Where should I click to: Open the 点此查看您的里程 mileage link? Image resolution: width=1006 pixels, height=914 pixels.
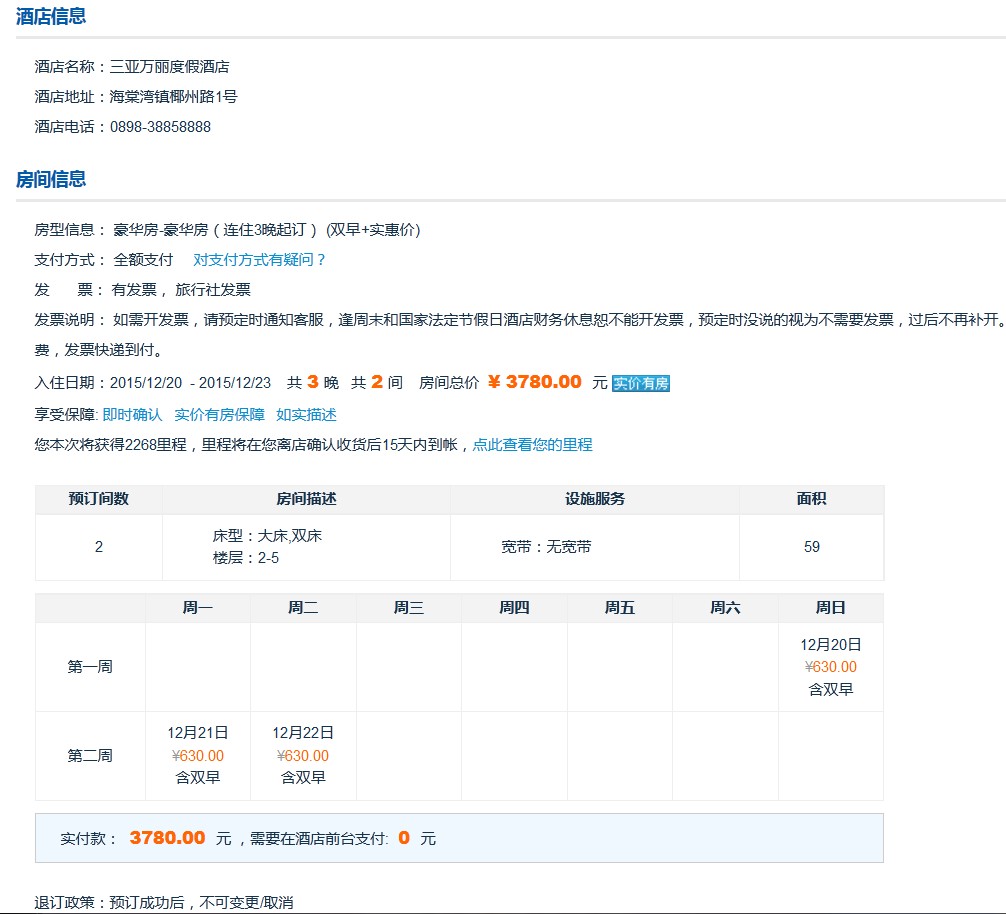click(x=532, y=445)
